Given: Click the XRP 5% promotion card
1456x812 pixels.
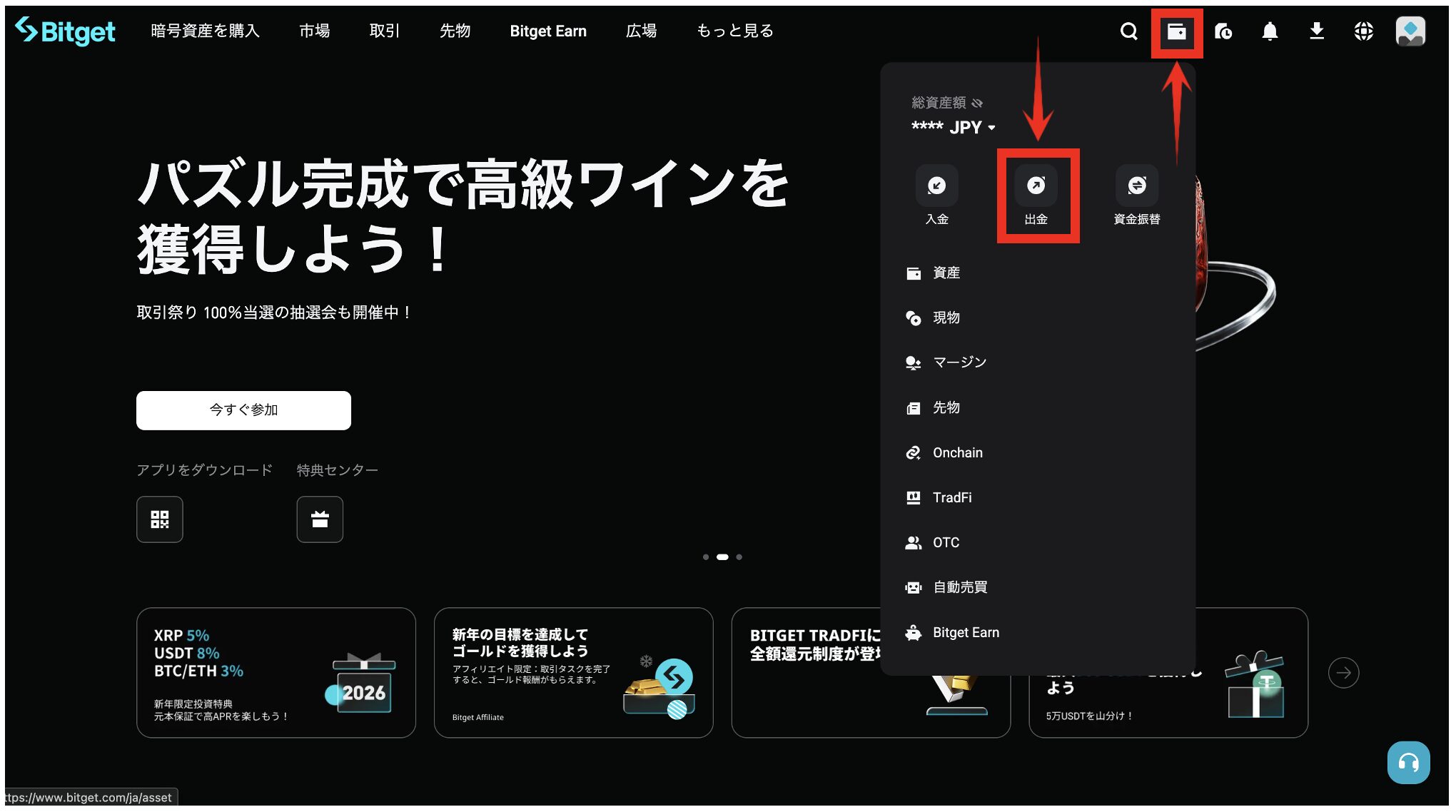Looking at the screenshot, I should click(x=276, y=673).
